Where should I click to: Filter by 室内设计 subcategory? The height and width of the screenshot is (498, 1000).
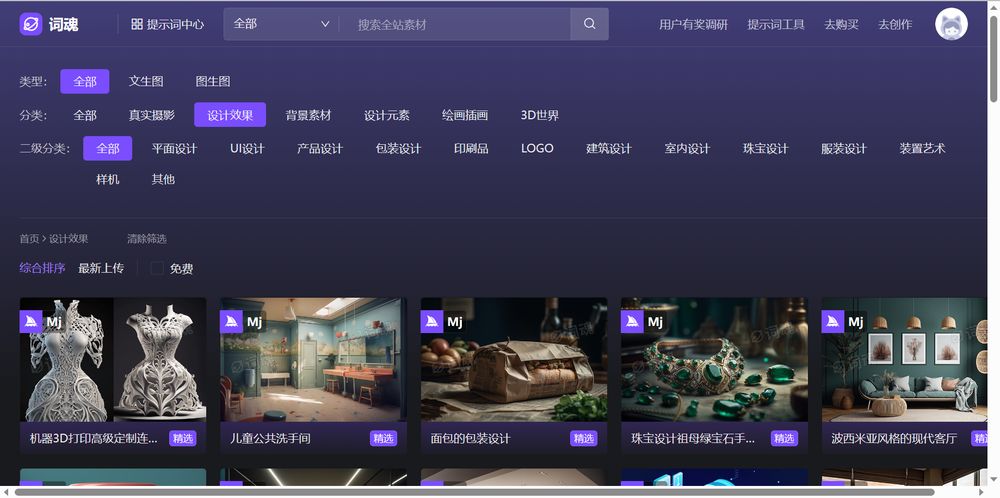[x=688, y=149]
